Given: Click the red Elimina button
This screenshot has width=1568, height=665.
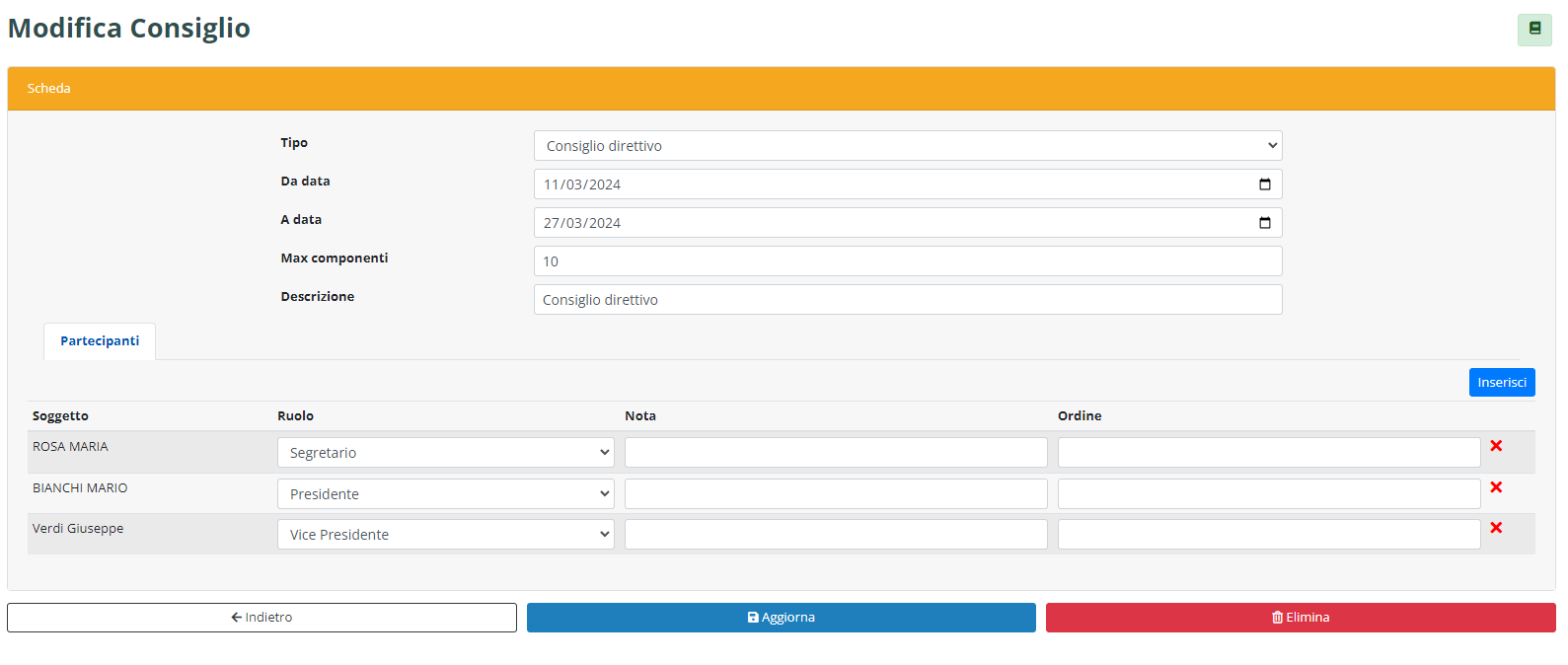Looking at the screenshot, I should coord(1300,618).
